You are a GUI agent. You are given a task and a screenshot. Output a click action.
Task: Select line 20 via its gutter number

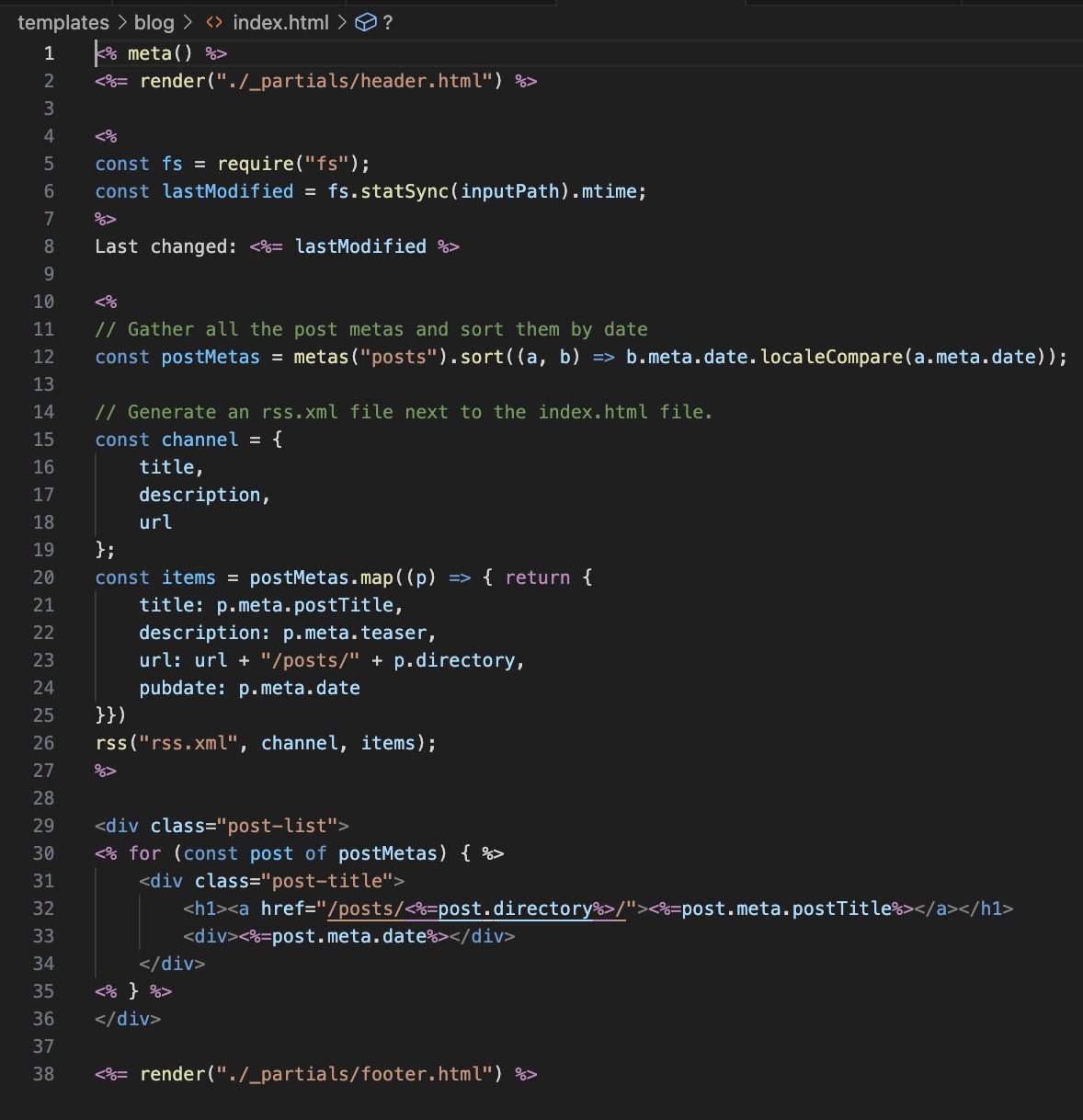(43, 577)
